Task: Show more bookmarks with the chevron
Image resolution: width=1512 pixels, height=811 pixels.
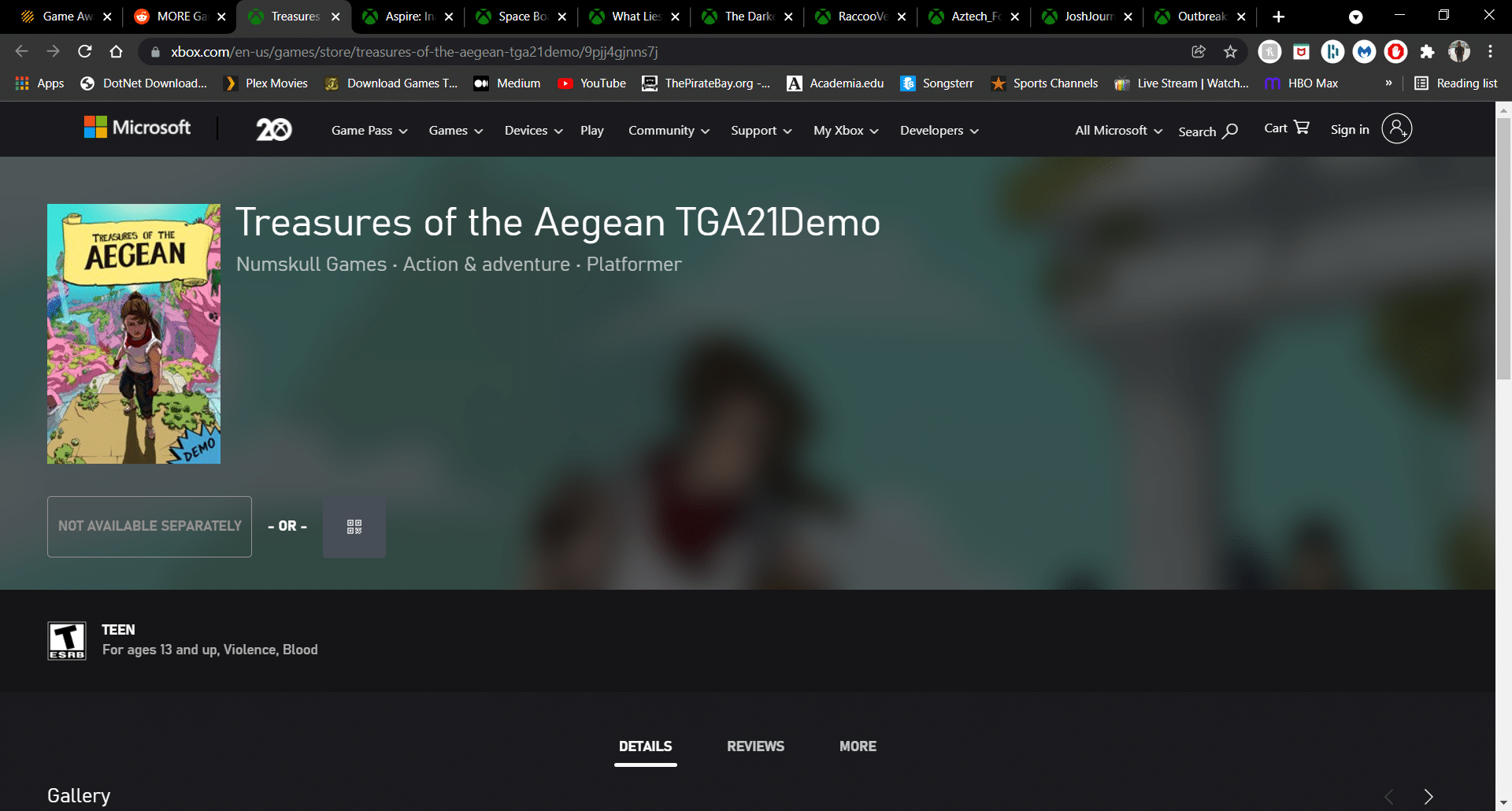Action: 1388,83
